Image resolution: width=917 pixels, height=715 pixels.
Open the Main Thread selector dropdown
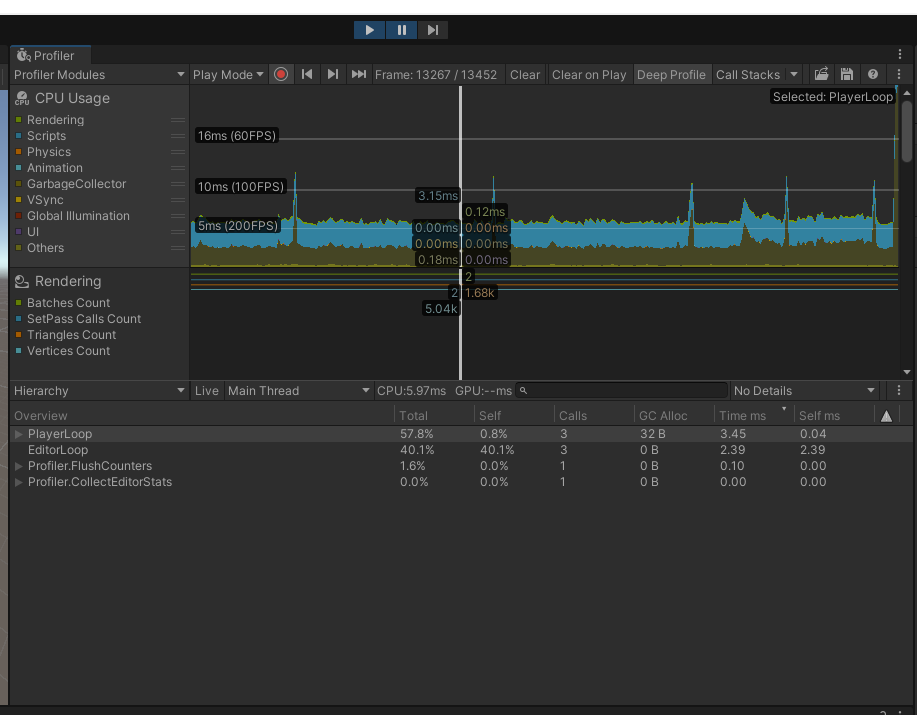click(298, 390)
